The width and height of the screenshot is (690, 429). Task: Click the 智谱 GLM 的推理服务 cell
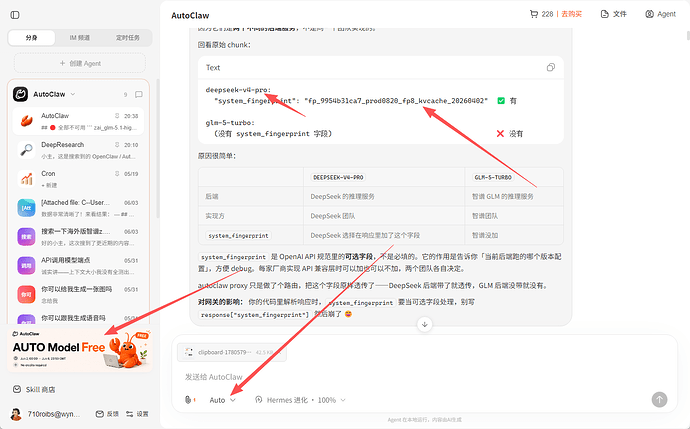(x=503, y=196)
